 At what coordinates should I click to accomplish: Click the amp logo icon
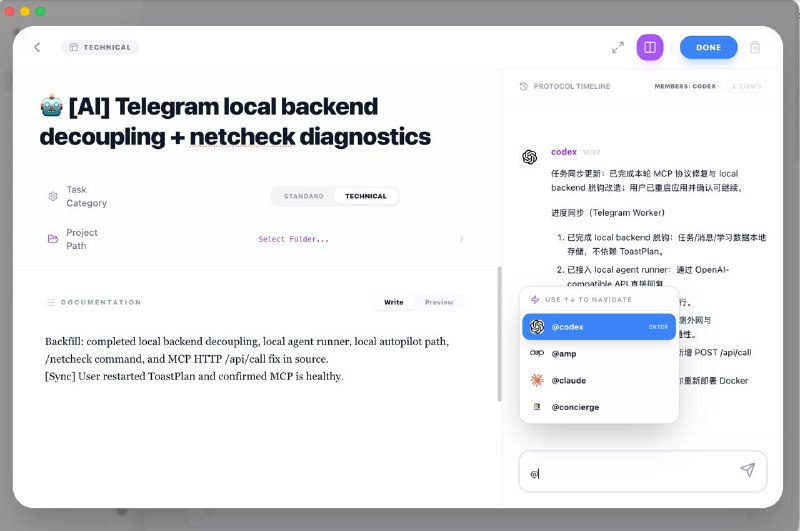537,353
